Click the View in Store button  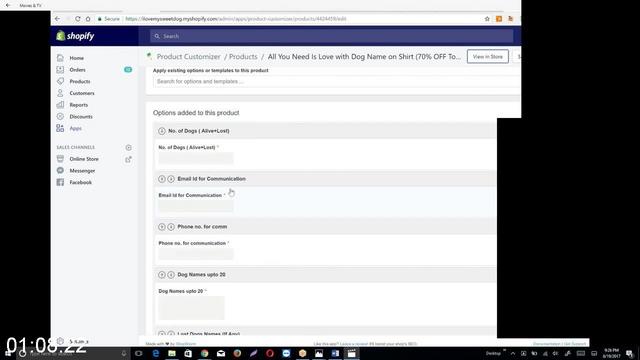488,57
